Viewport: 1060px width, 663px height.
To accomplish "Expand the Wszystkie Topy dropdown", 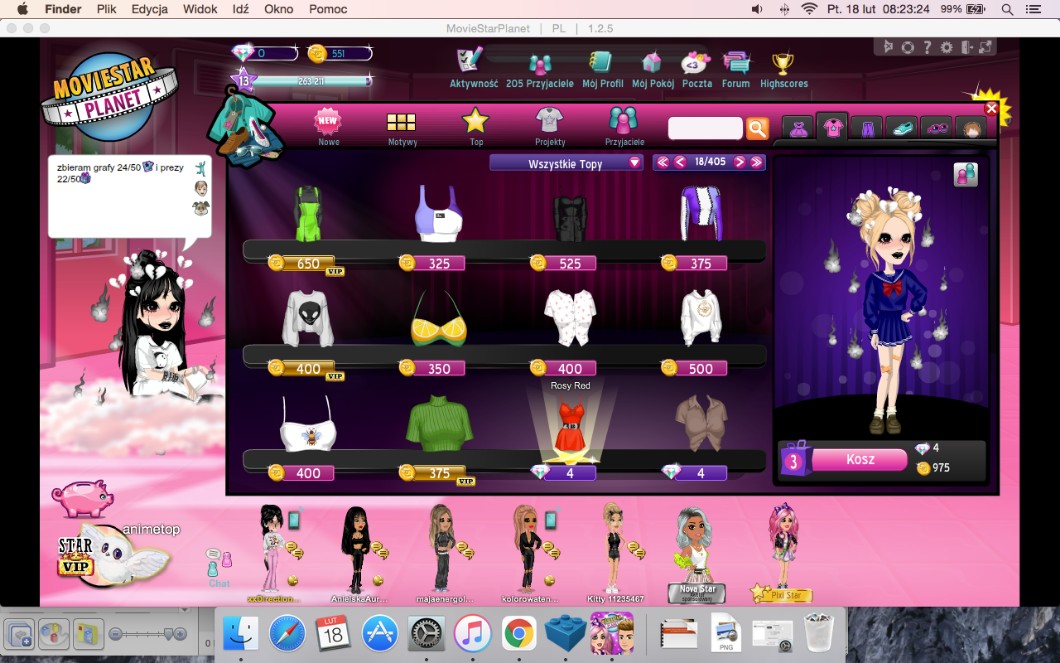I will click(566, 163).
